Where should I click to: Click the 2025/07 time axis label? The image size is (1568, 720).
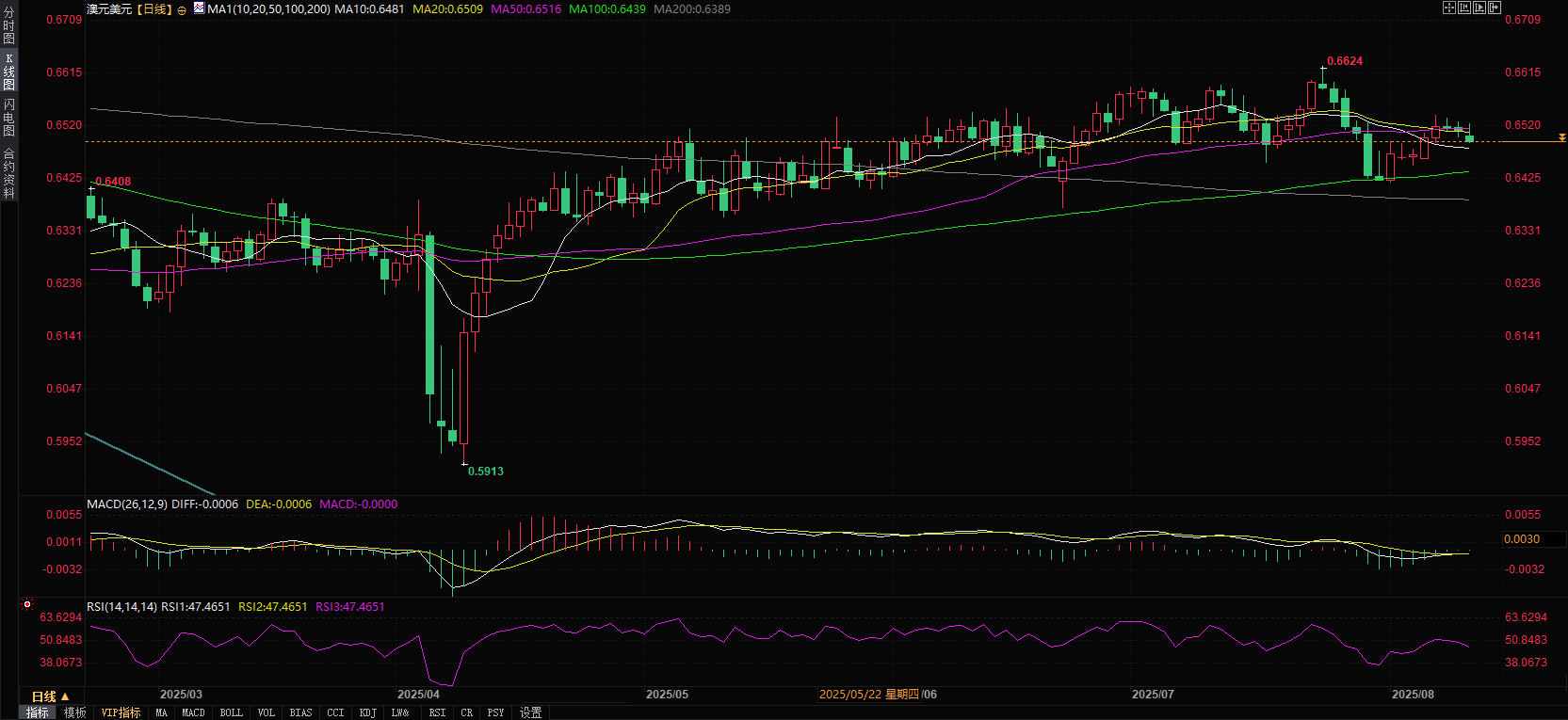[x=1153, y=694]
